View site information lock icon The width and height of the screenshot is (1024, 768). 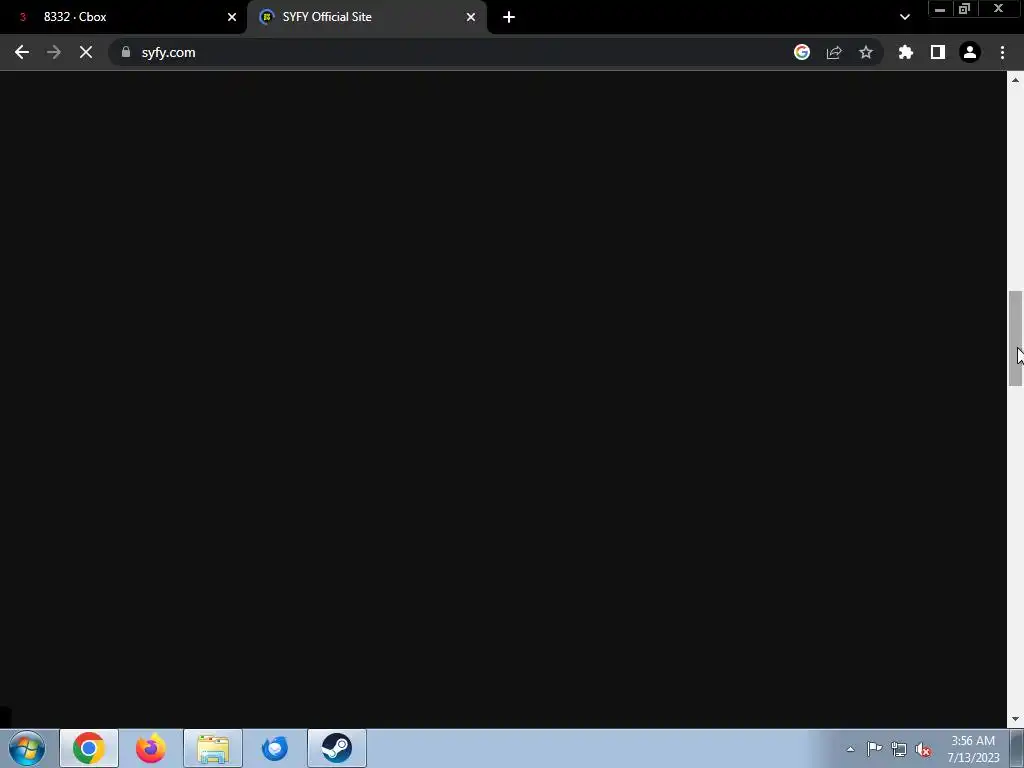pos(126,52)
